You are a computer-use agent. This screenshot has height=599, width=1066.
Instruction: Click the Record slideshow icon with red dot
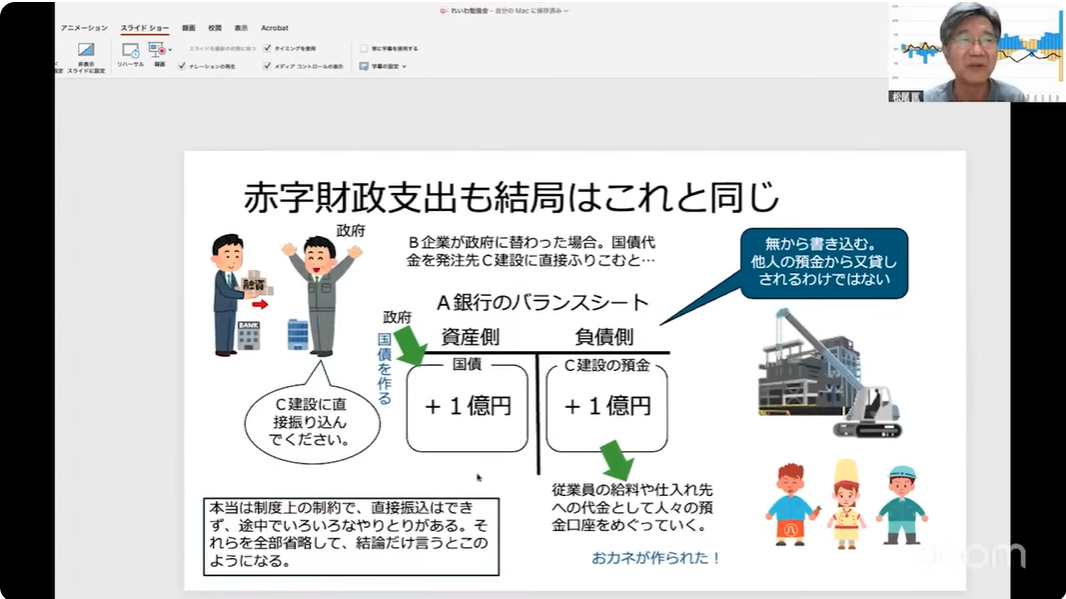[x=157, y=49]
